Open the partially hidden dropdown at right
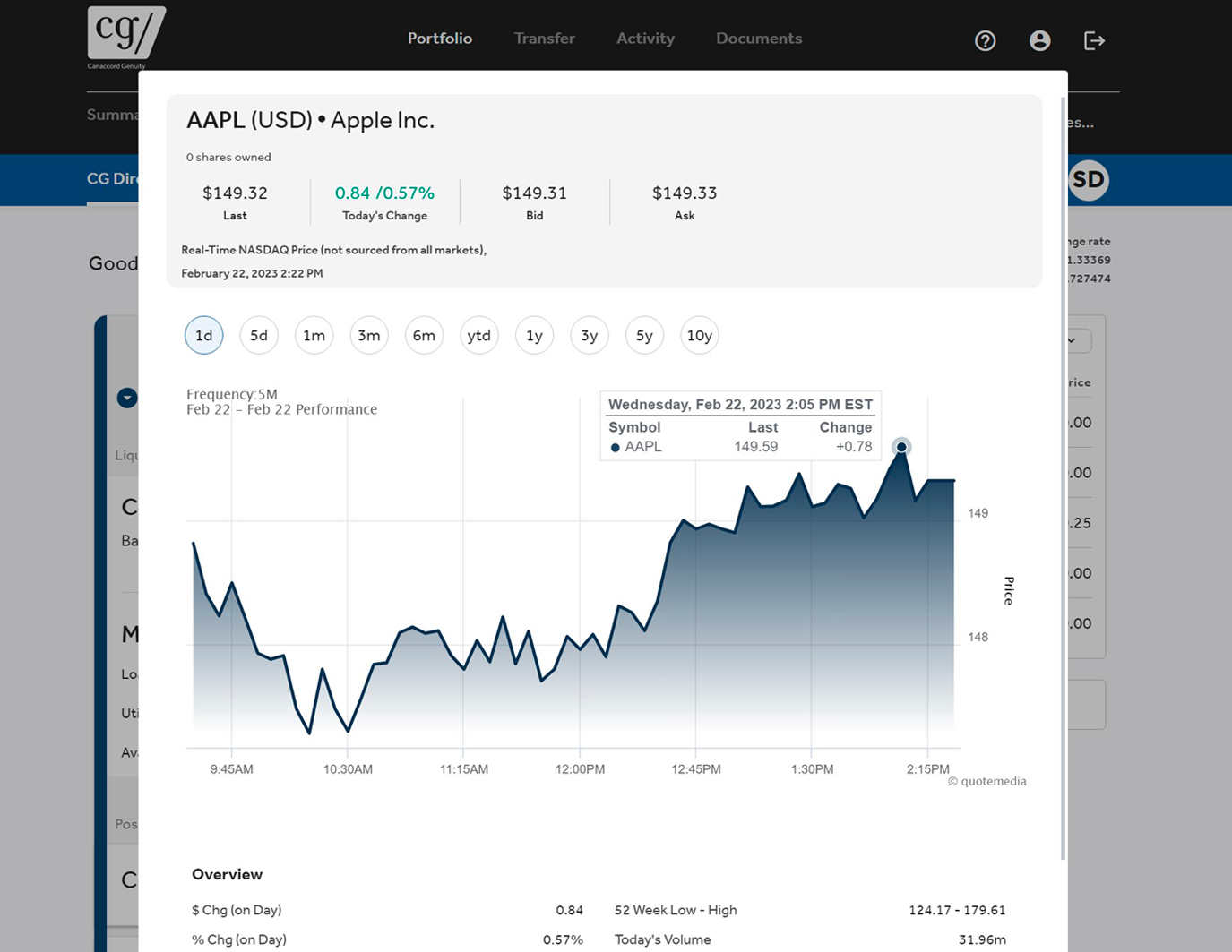This screenshot has height=952, width=1232. [1078, 340]
